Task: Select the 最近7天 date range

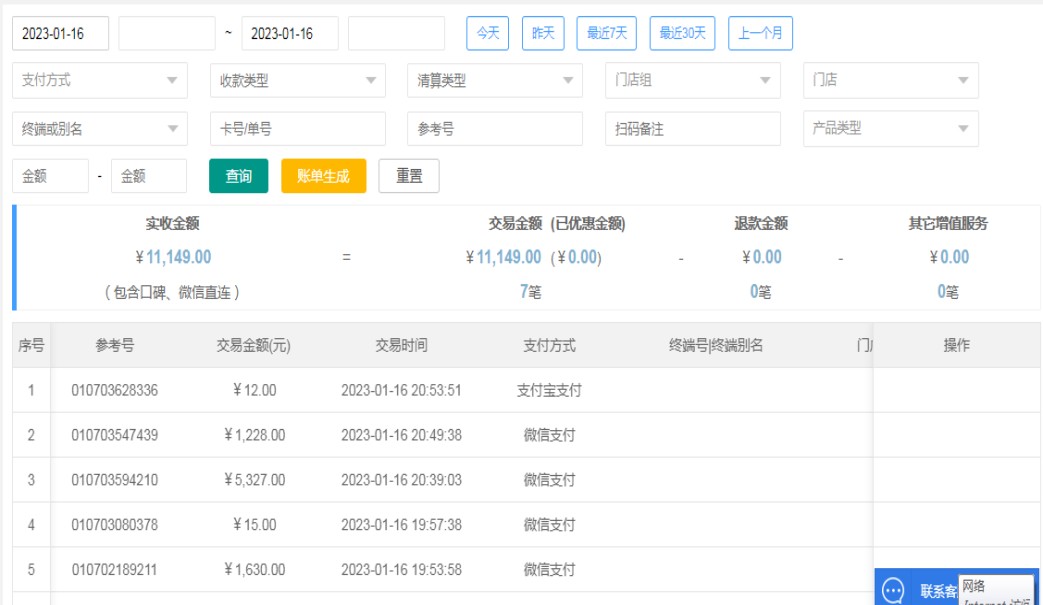Action: point(607,33)
